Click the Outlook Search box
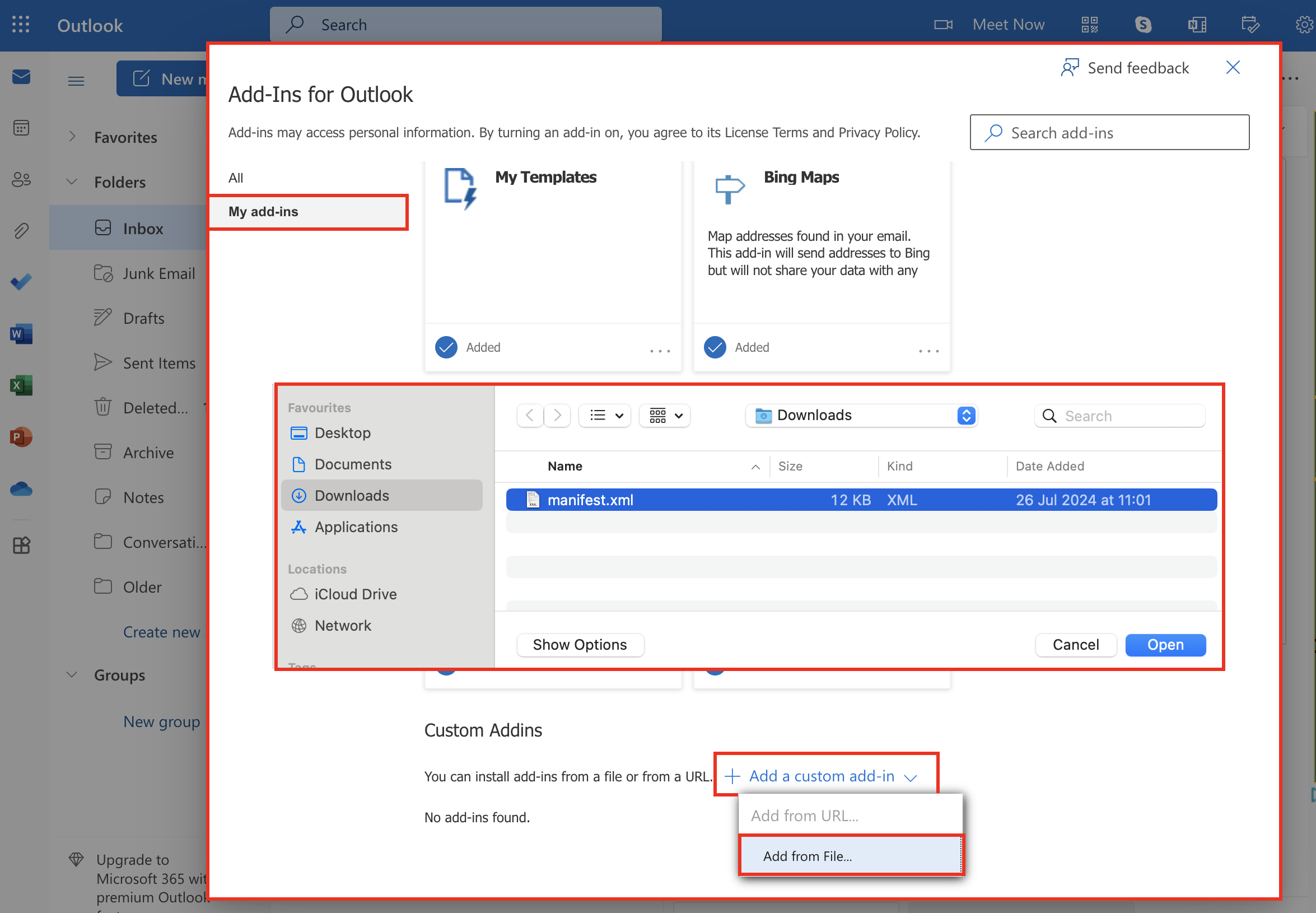Image resolution: width=1316 pixels, height=913 pixels. 465,25
